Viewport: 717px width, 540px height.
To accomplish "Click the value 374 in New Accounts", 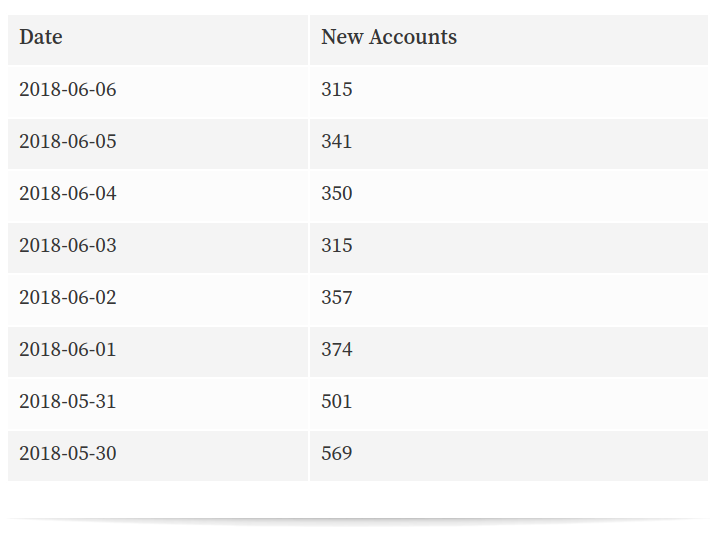I will [337, 350].
